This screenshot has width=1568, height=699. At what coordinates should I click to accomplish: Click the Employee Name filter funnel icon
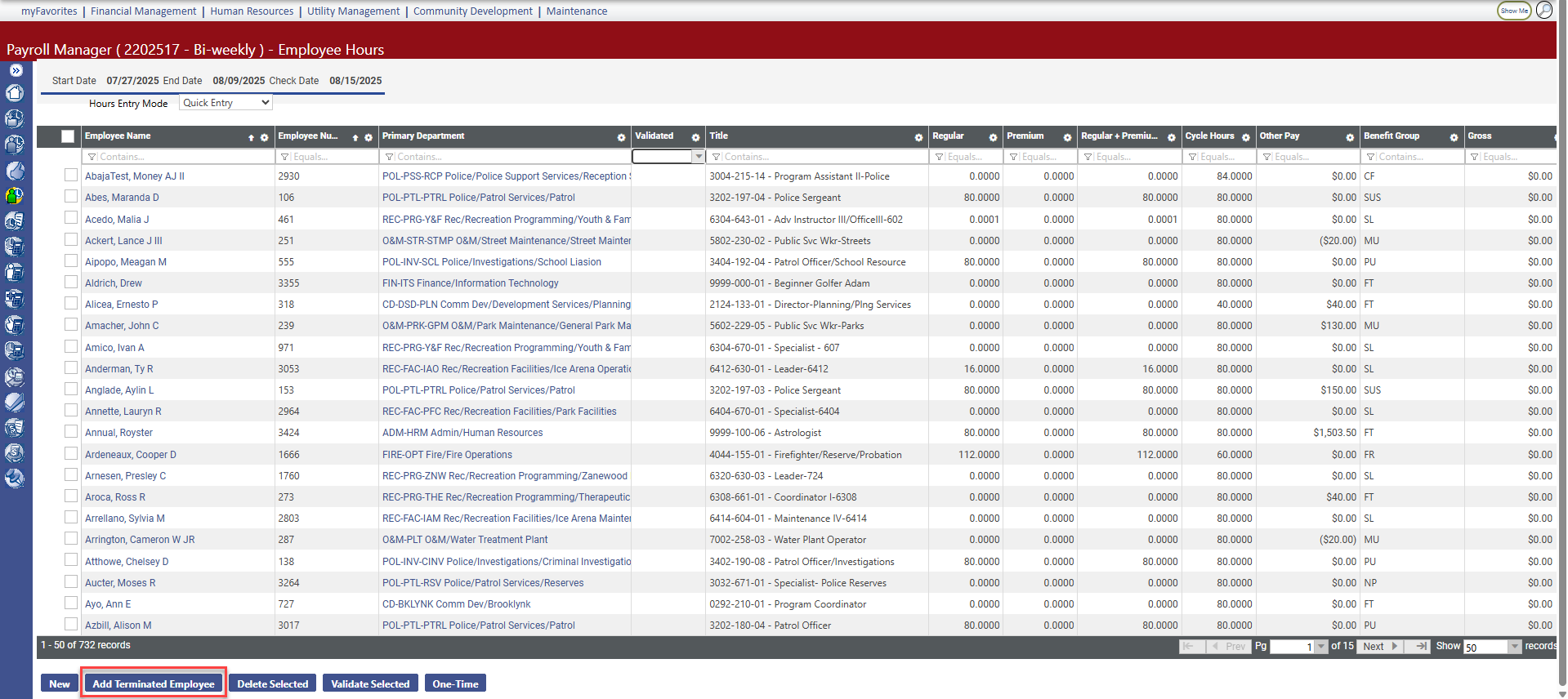(92, 157)
